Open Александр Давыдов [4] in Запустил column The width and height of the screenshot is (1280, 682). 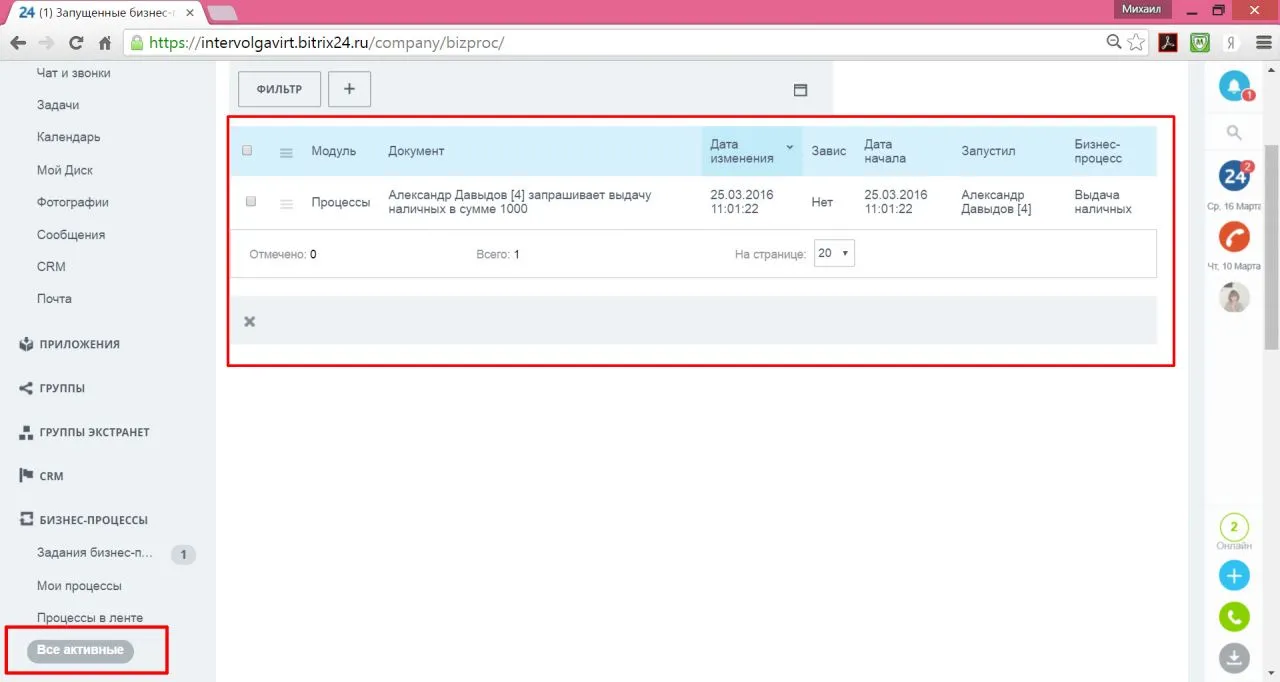[996, 202]
